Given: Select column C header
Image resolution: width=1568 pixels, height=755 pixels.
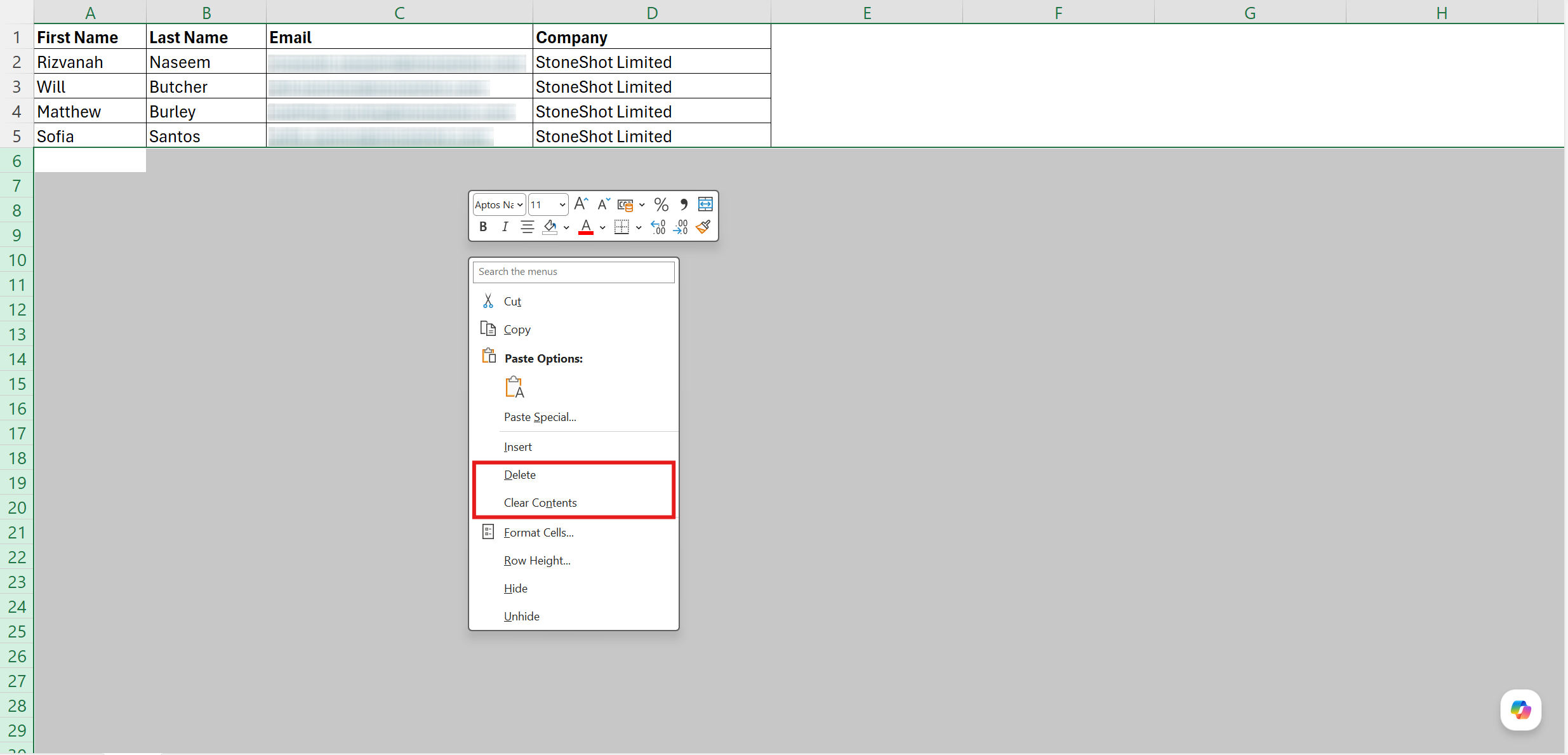Looking at the screenshot, I should coord(399,13).
